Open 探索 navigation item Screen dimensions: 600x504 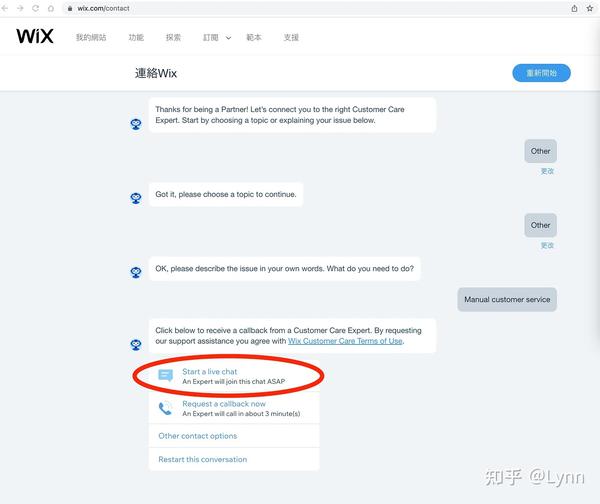(x=173, y=38)
